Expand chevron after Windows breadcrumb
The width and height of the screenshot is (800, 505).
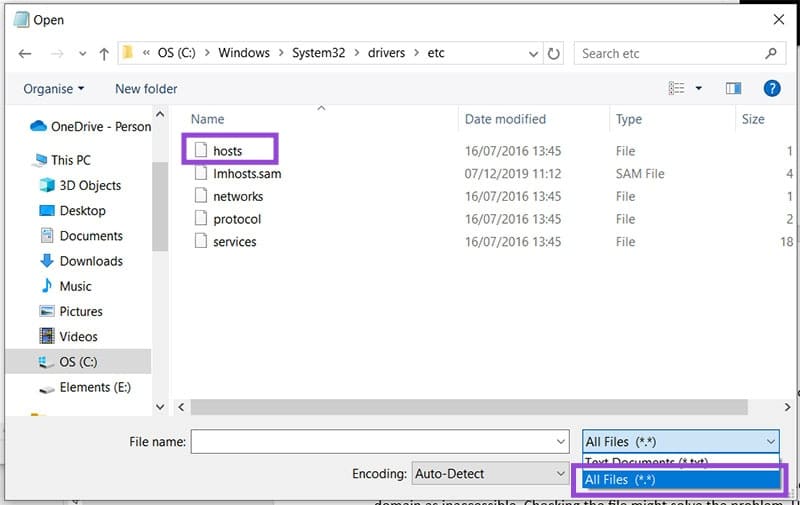pos(281,53)
